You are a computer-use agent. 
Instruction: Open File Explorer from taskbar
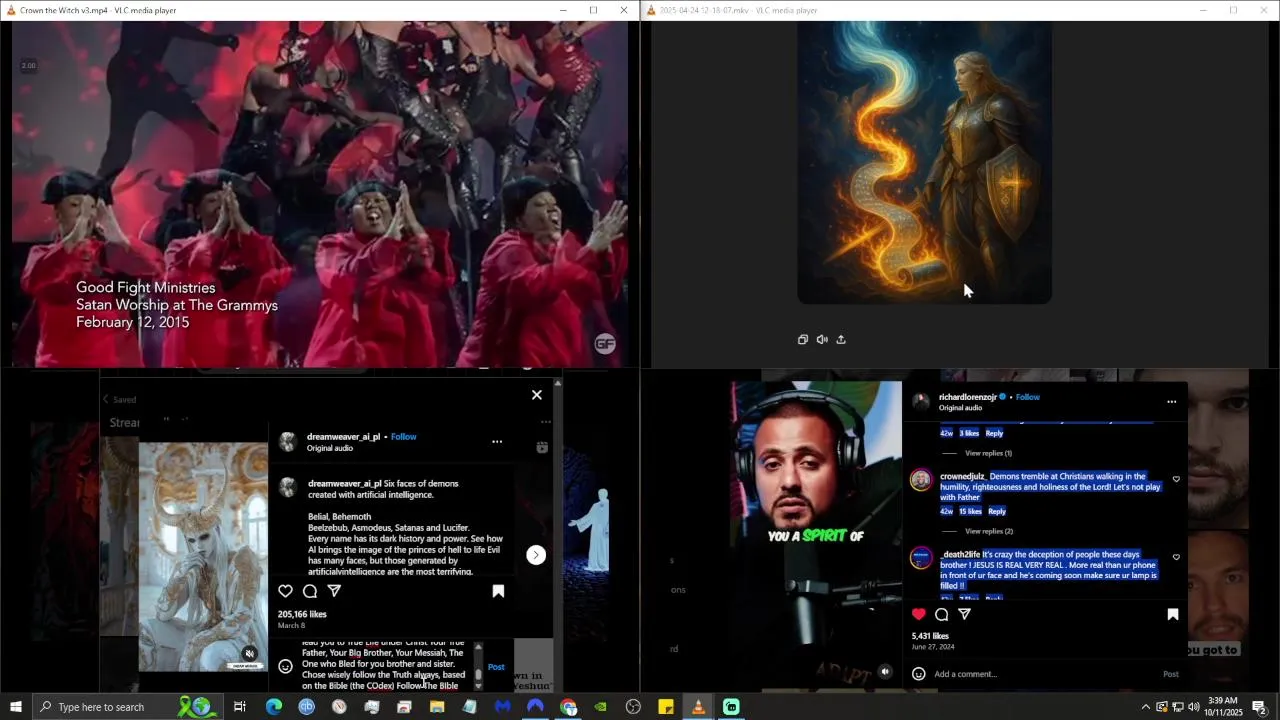(437, 707)
